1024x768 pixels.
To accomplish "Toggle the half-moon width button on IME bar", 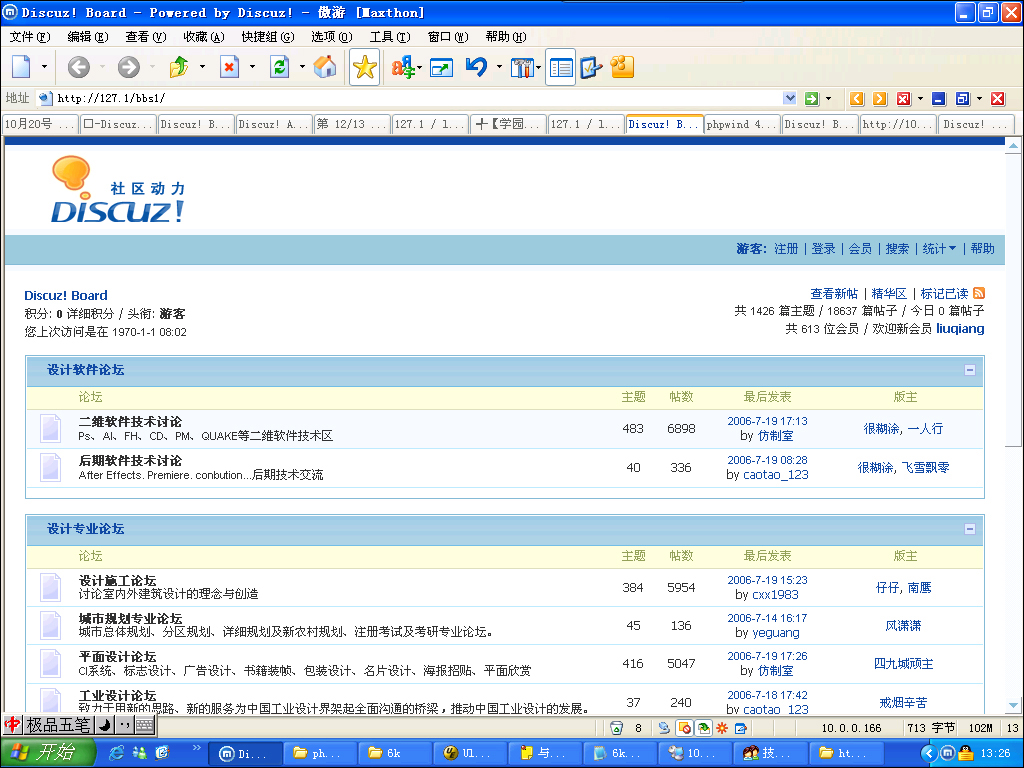I will (104, 725).
